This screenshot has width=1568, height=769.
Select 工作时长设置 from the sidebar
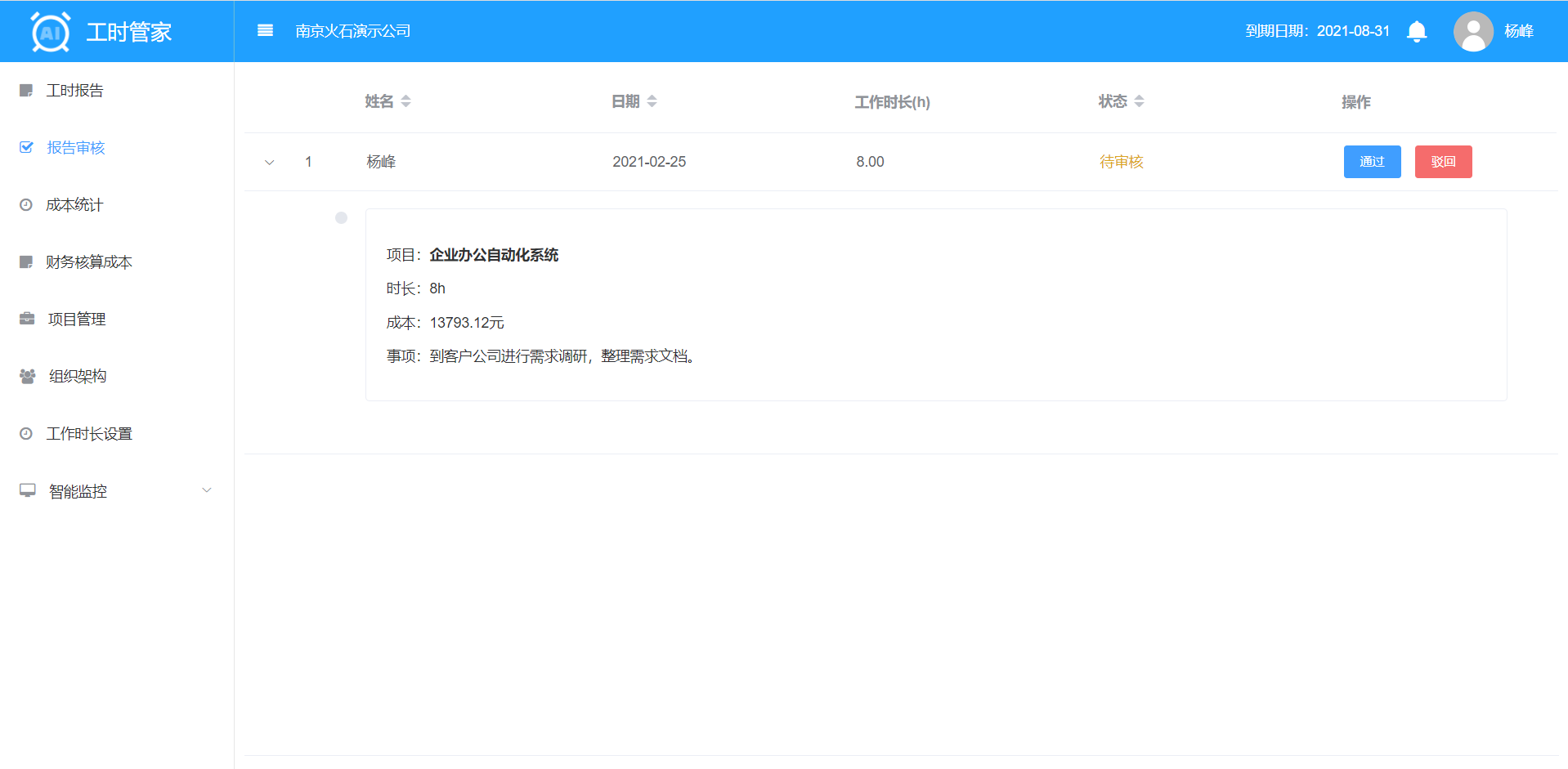pos(89,434)
